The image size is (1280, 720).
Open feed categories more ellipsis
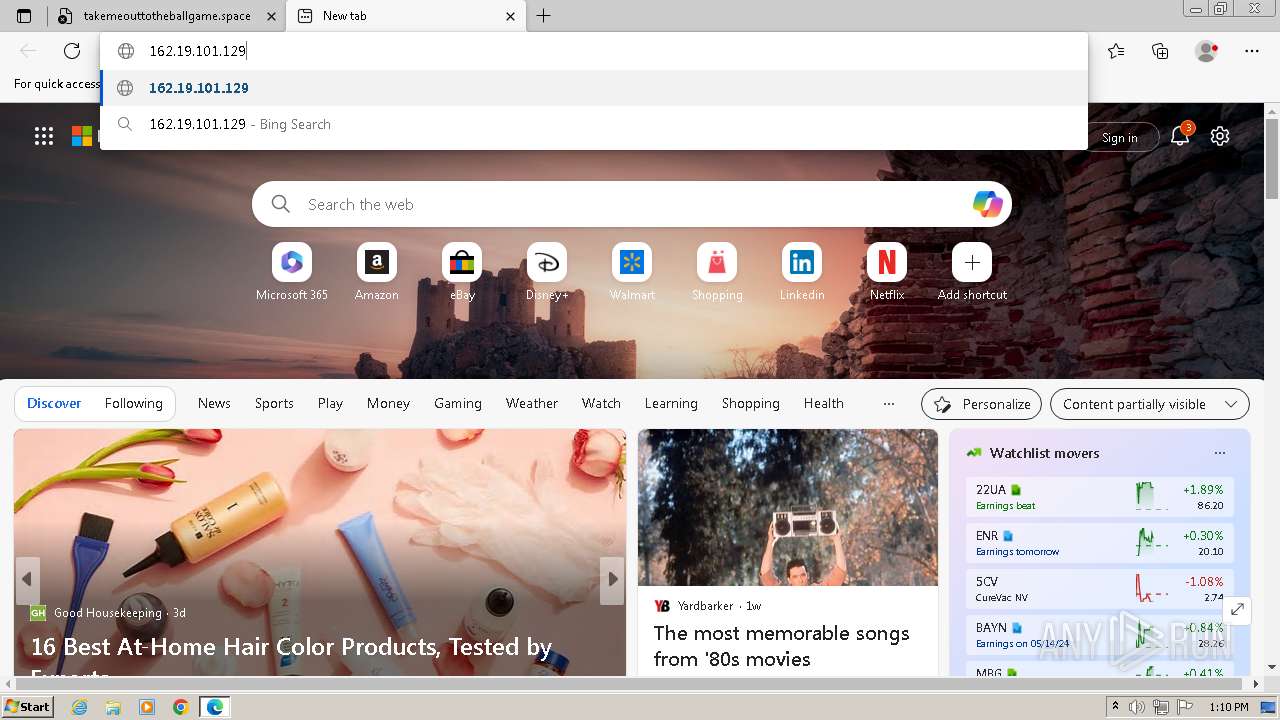coord(889,404)
